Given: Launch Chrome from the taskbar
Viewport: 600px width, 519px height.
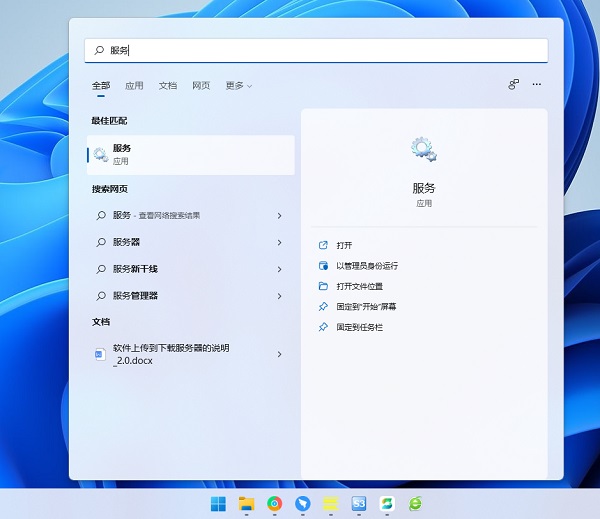Looking at the screenshot, I should point(274,503).
